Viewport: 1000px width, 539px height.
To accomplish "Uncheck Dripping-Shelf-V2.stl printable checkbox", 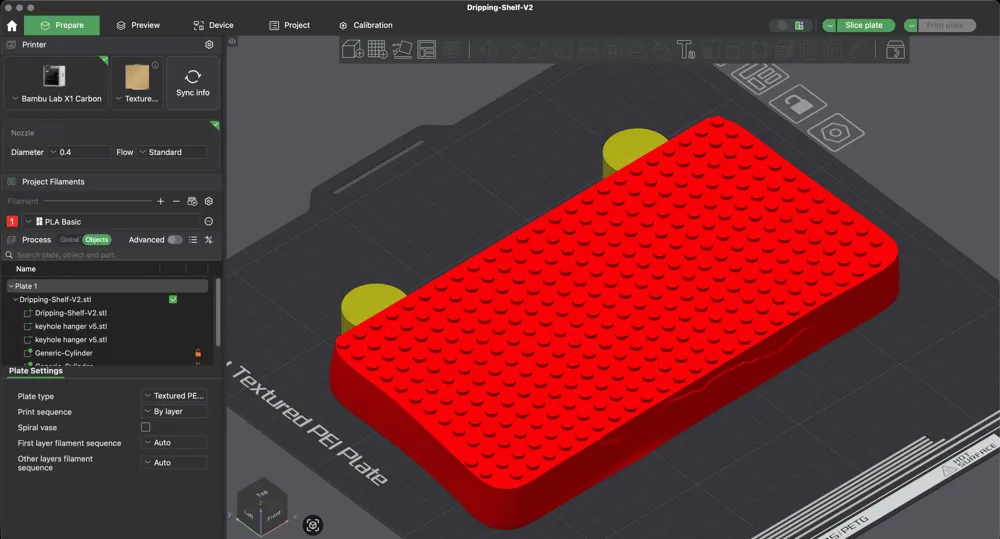I will click(173, 299).
